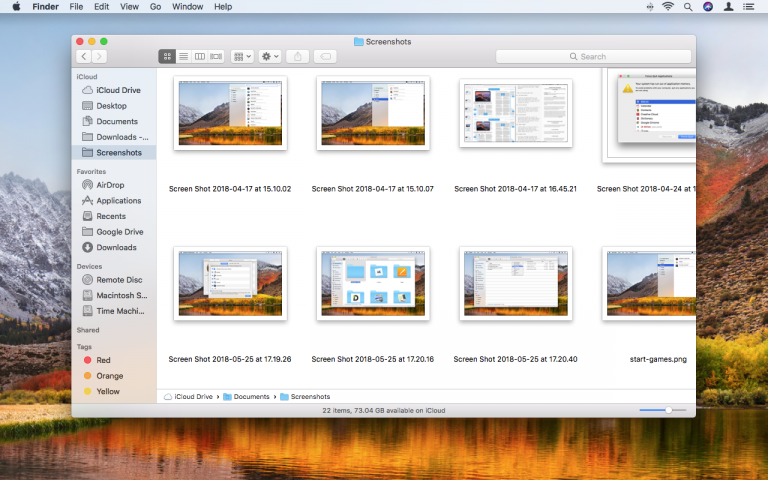Select the Red tag in sidebar
The height and width of the screenshot is (480, 768).
[103, 359]
